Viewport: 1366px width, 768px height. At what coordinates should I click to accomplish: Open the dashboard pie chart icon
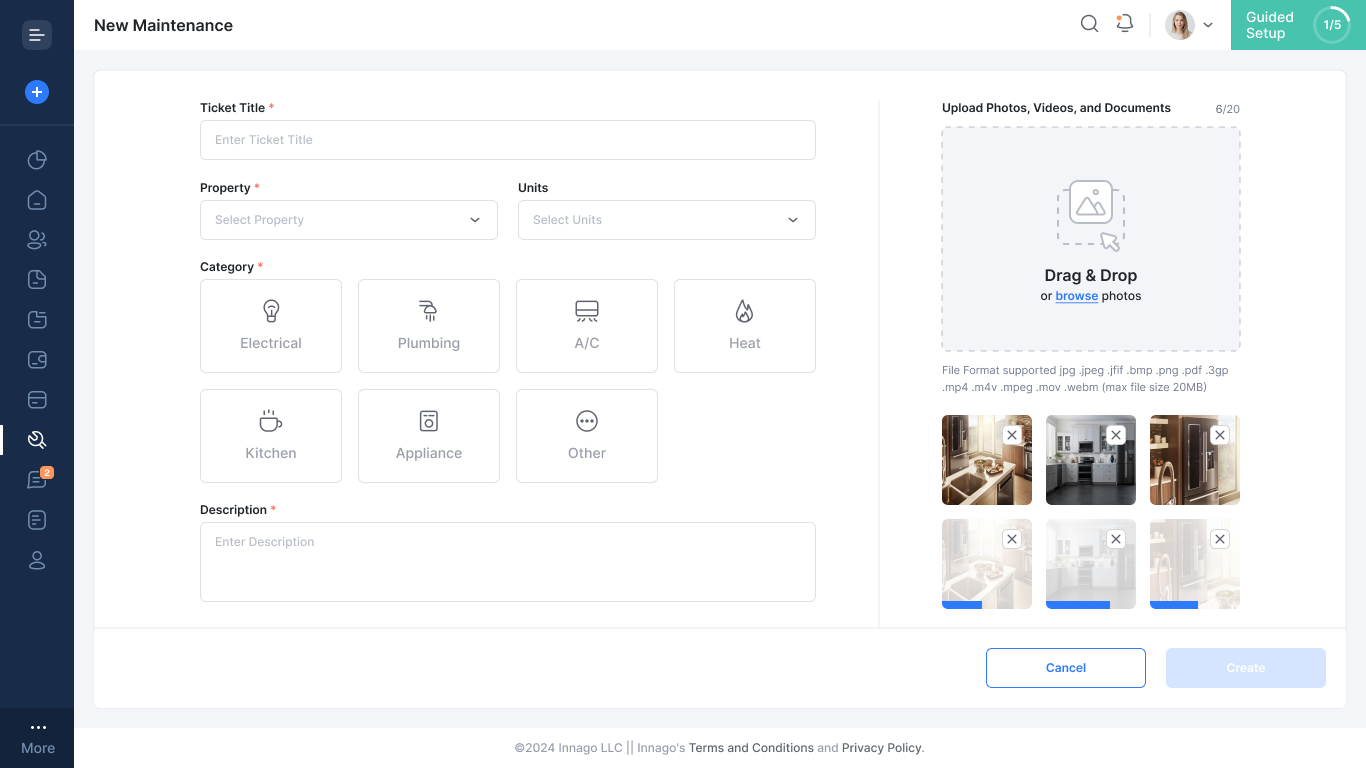tap(37, 160)
